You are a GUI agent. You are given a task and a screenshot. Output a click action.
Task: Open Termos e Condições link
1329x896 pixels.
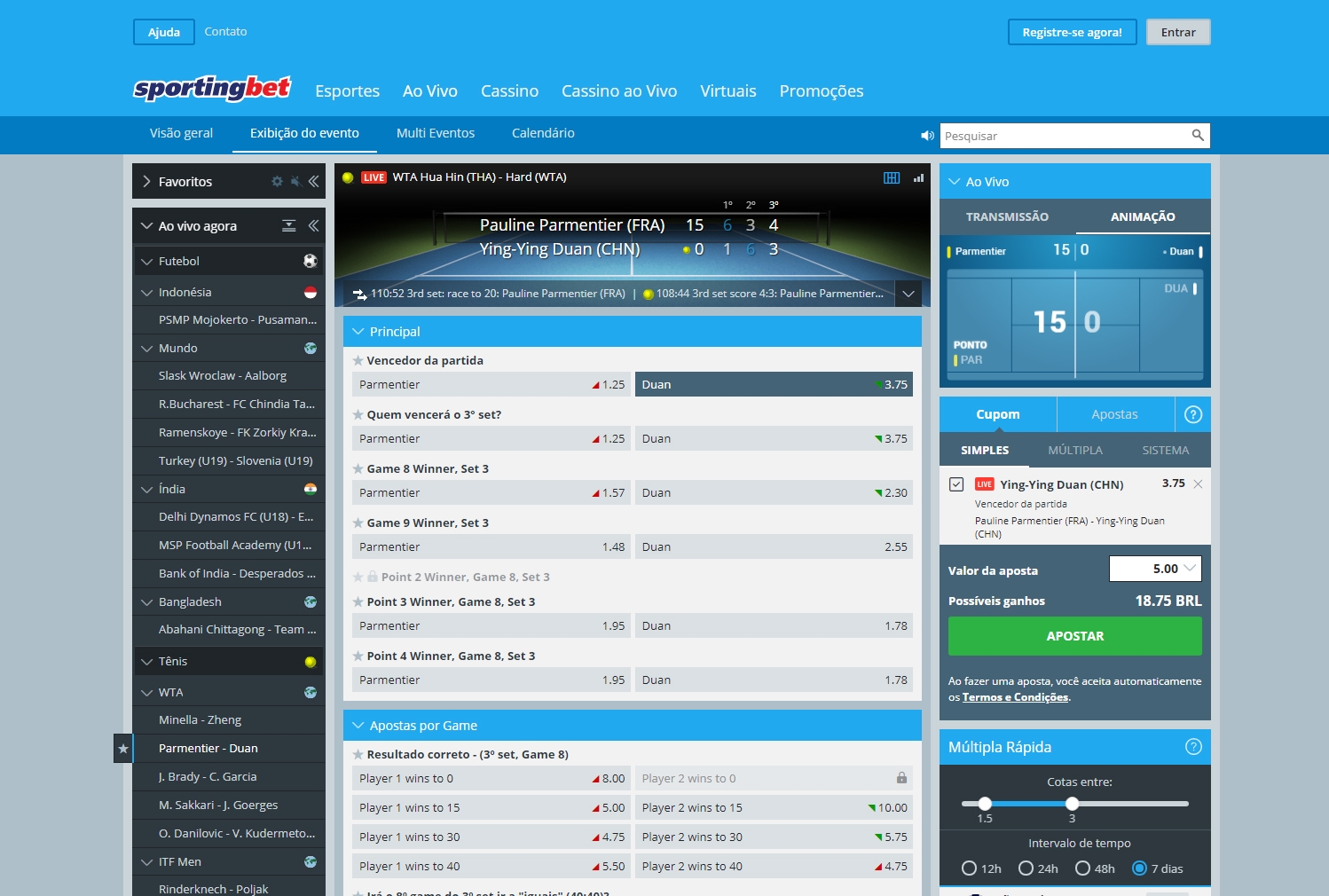[x=1015, y=697]
